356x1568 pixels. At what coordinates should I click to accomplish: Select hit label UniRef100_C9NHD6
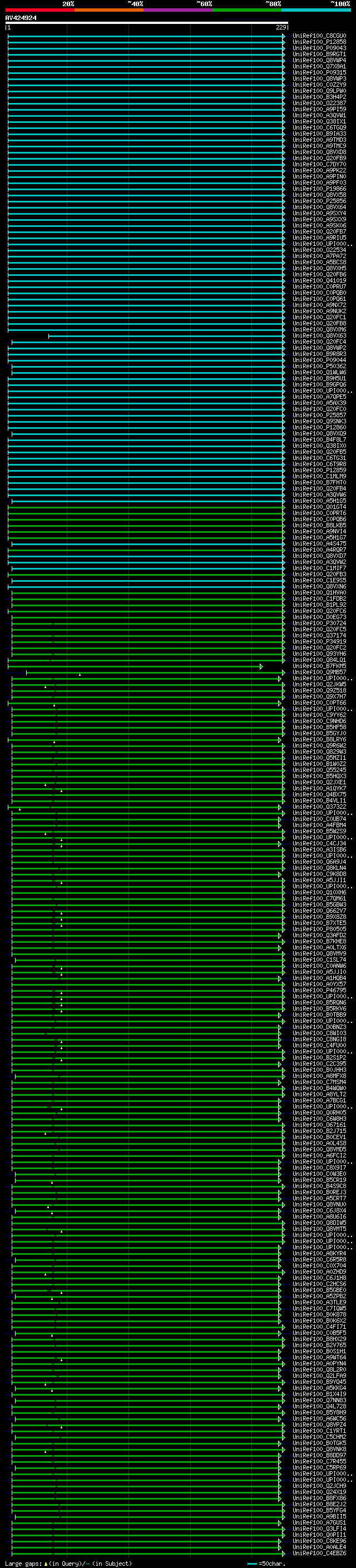pos(319,721)
